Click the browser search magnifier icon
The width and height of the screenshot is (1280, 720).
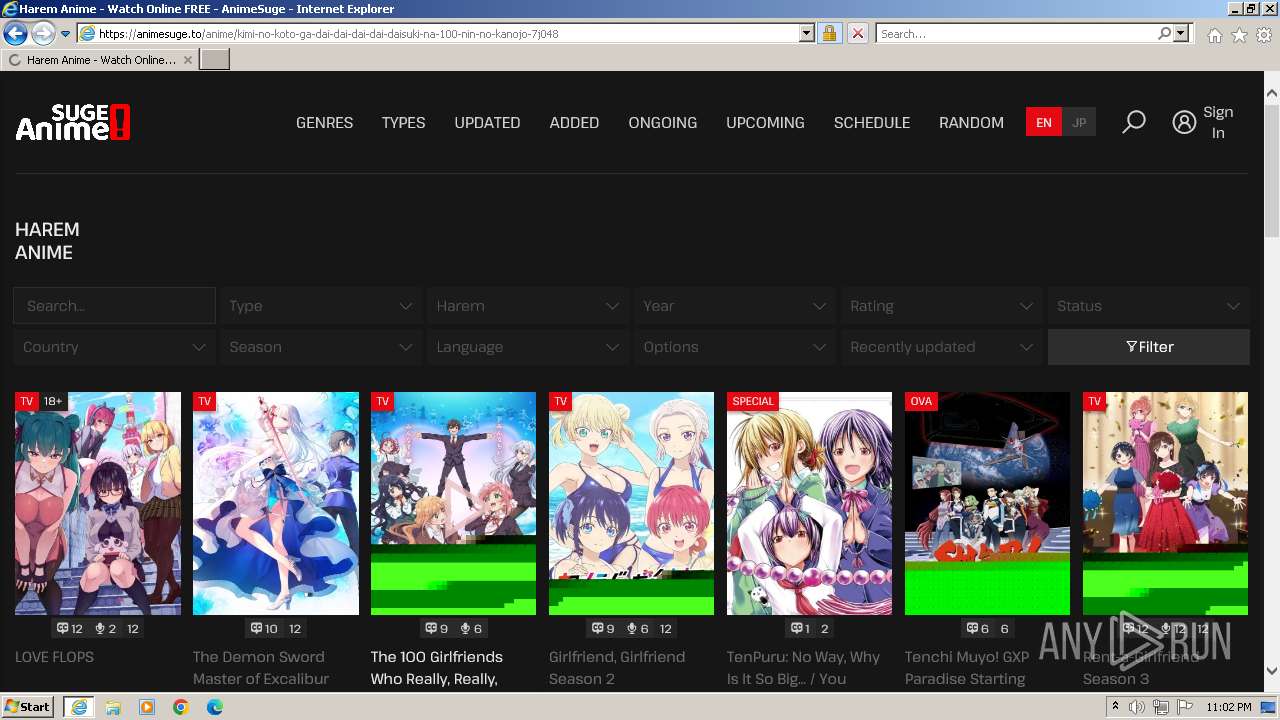click(x=1164, y=33)
